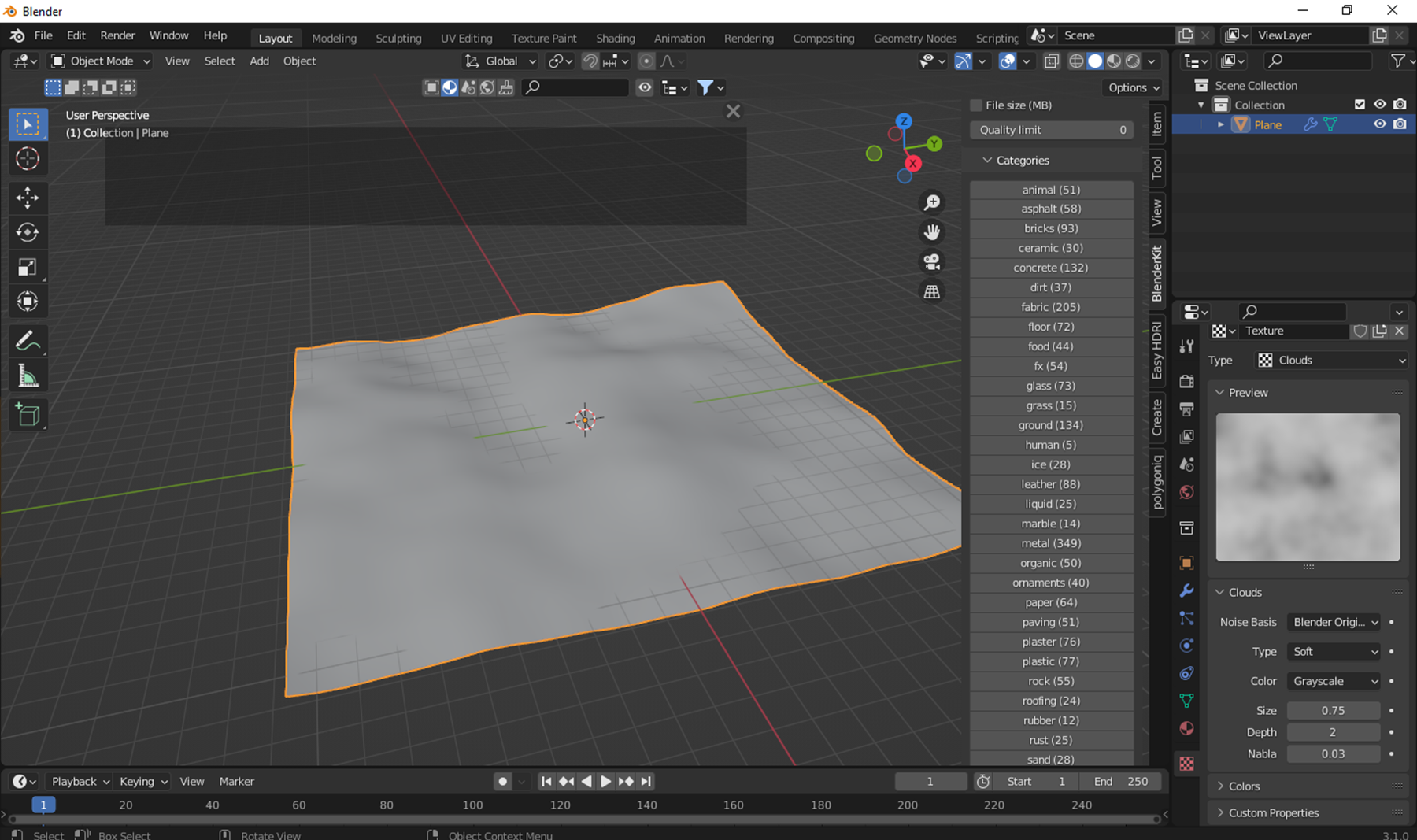
Task: Click the Select Box tool icon
Action: (x=28, y=124)
